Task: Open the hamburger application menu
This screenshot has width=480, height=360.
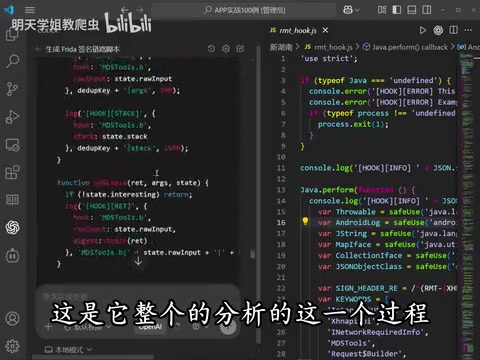Action: [30, 10]
